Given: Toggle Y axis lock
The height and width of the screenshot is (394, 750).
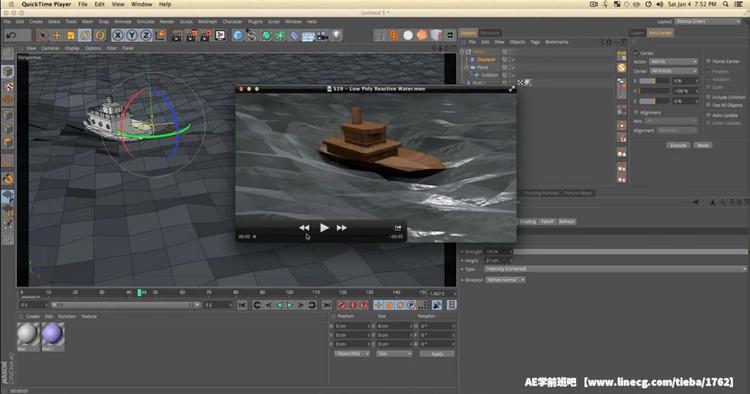Looking at the screenshot, I should [x=132, y=35].
